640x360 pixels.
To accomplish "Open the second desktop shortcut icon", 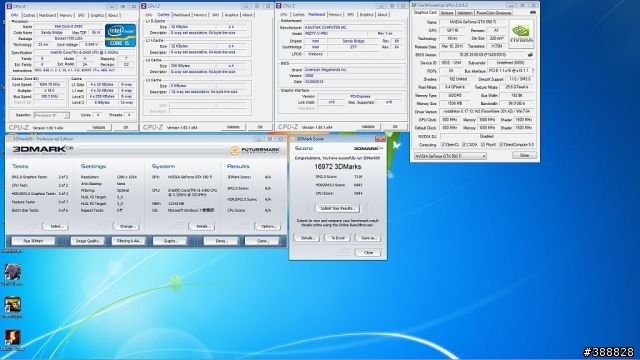I will coord(13,305).
